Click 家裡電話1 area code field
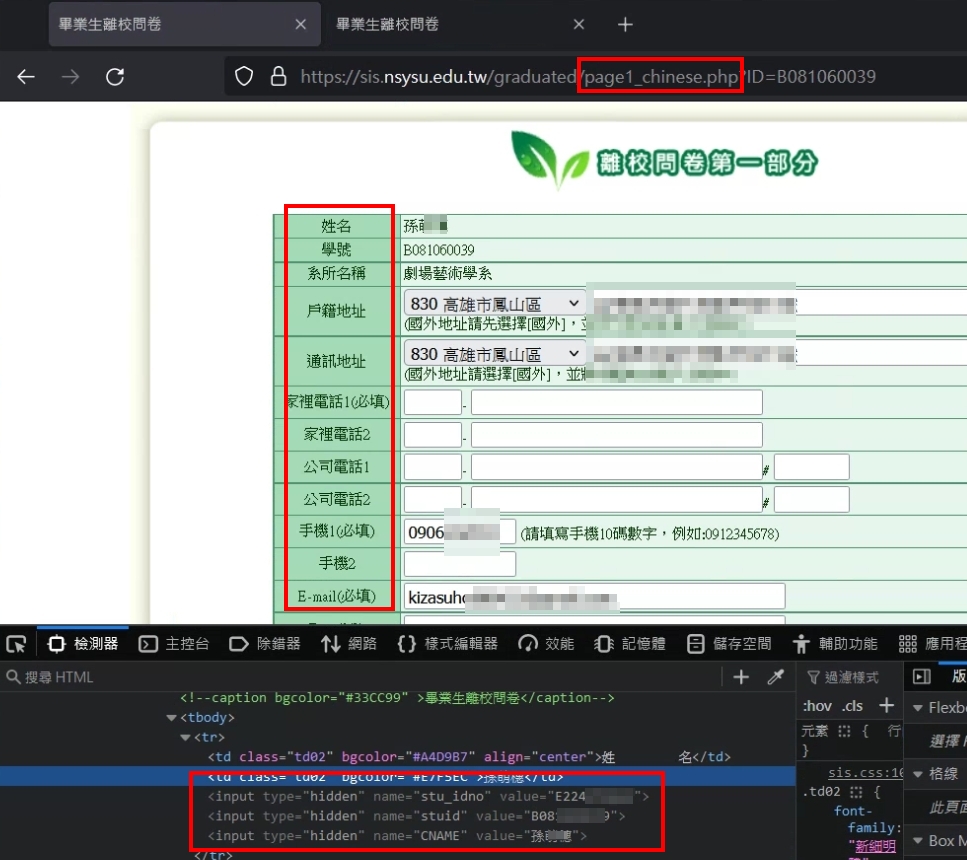This screenshot has width=967, height=860. click(432, 402)
